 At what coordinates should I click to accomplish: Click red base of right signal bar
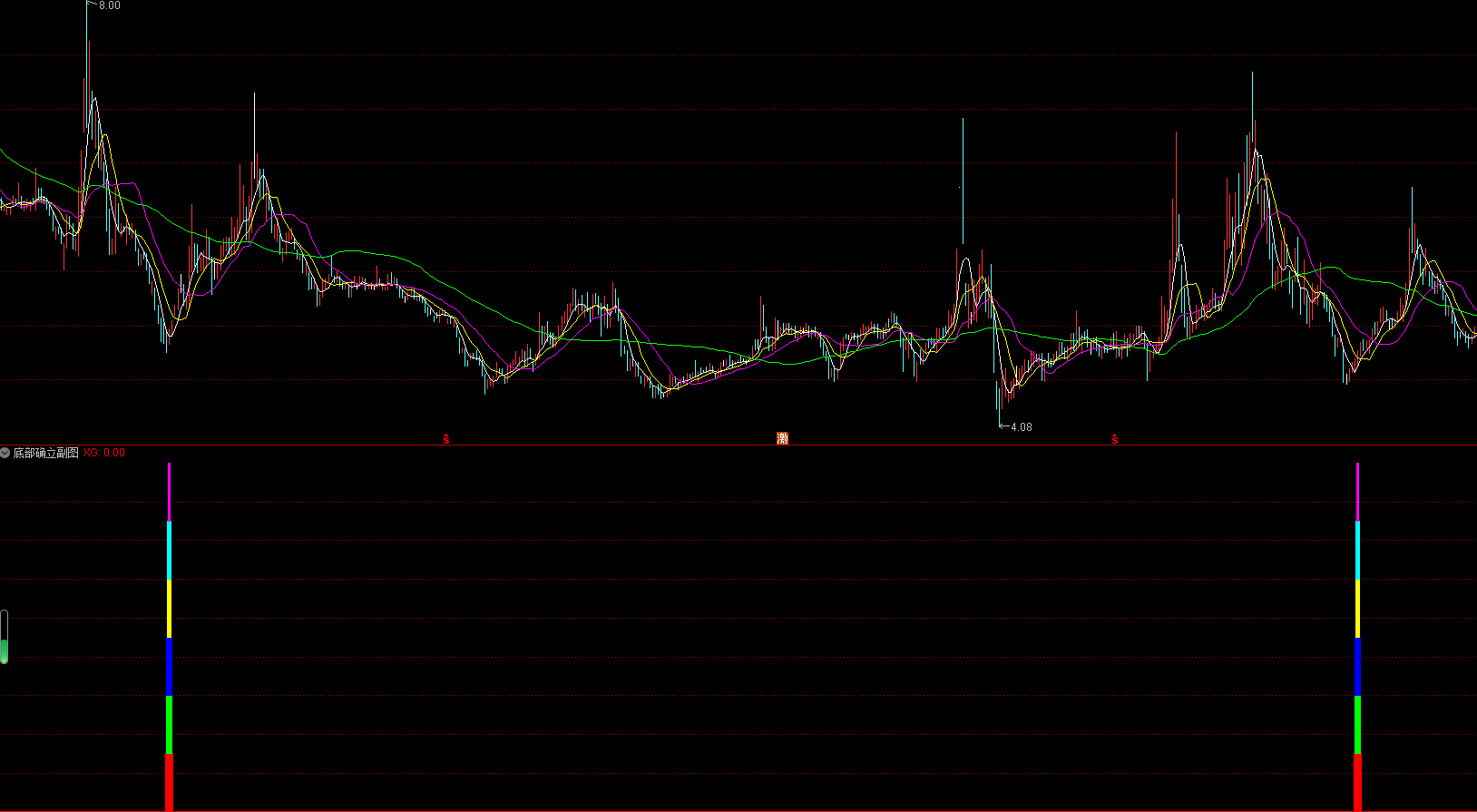coord(1357,782)
